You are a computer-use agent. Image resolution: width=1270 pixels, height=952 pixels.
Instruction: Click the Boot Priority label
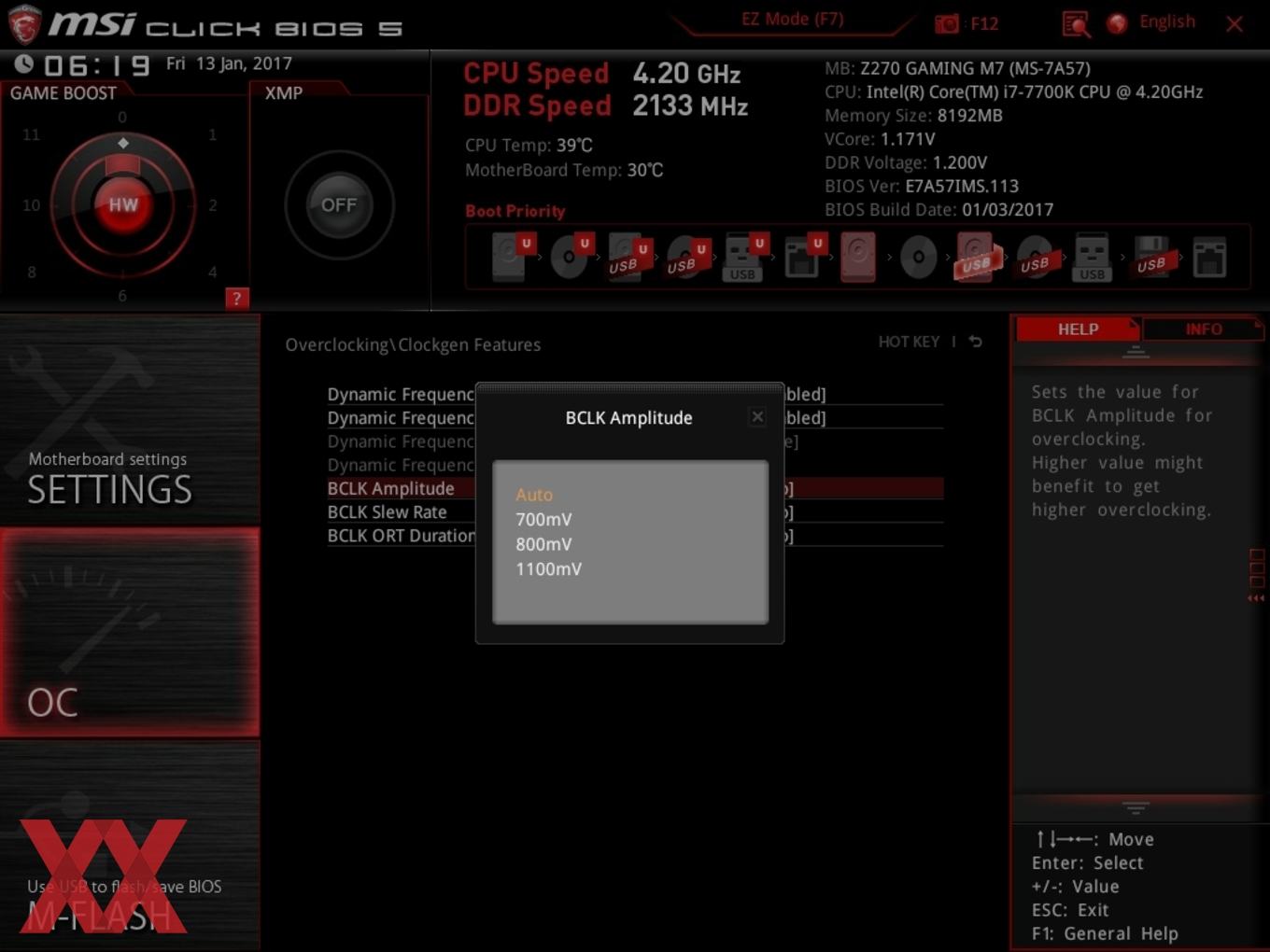point(515,211)
